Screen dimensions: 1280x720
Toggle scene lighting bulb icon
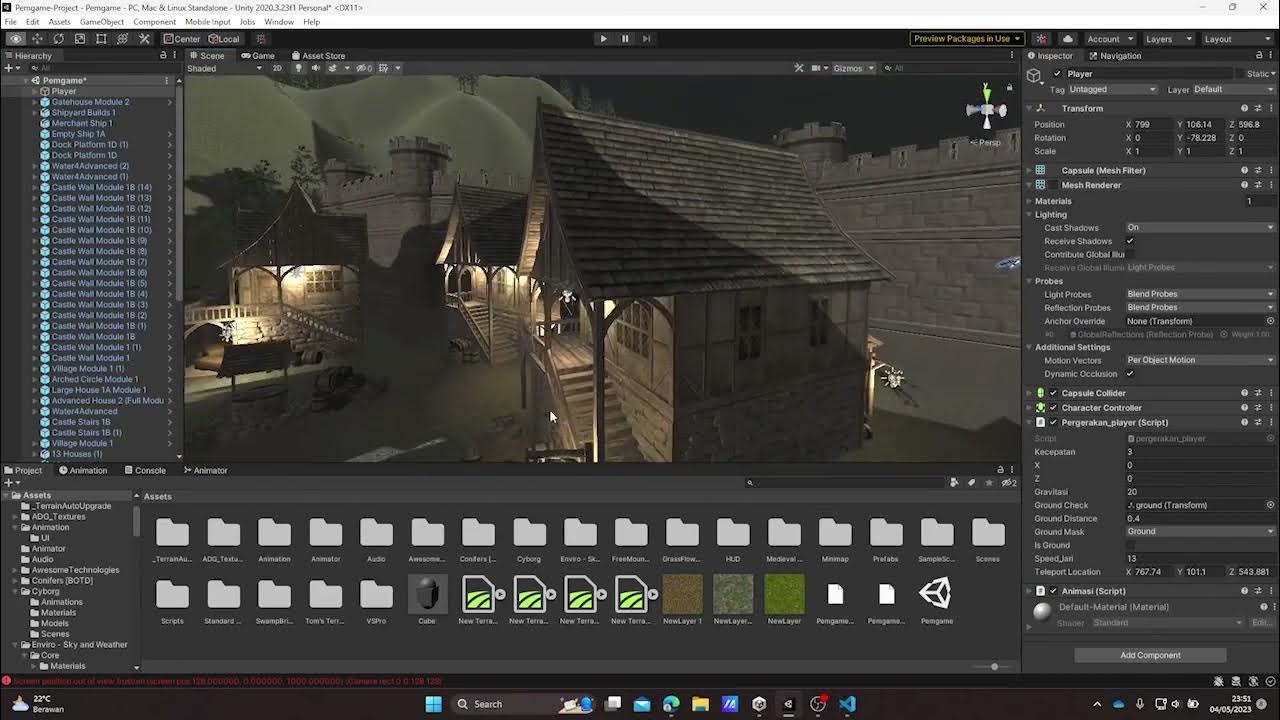298,68
